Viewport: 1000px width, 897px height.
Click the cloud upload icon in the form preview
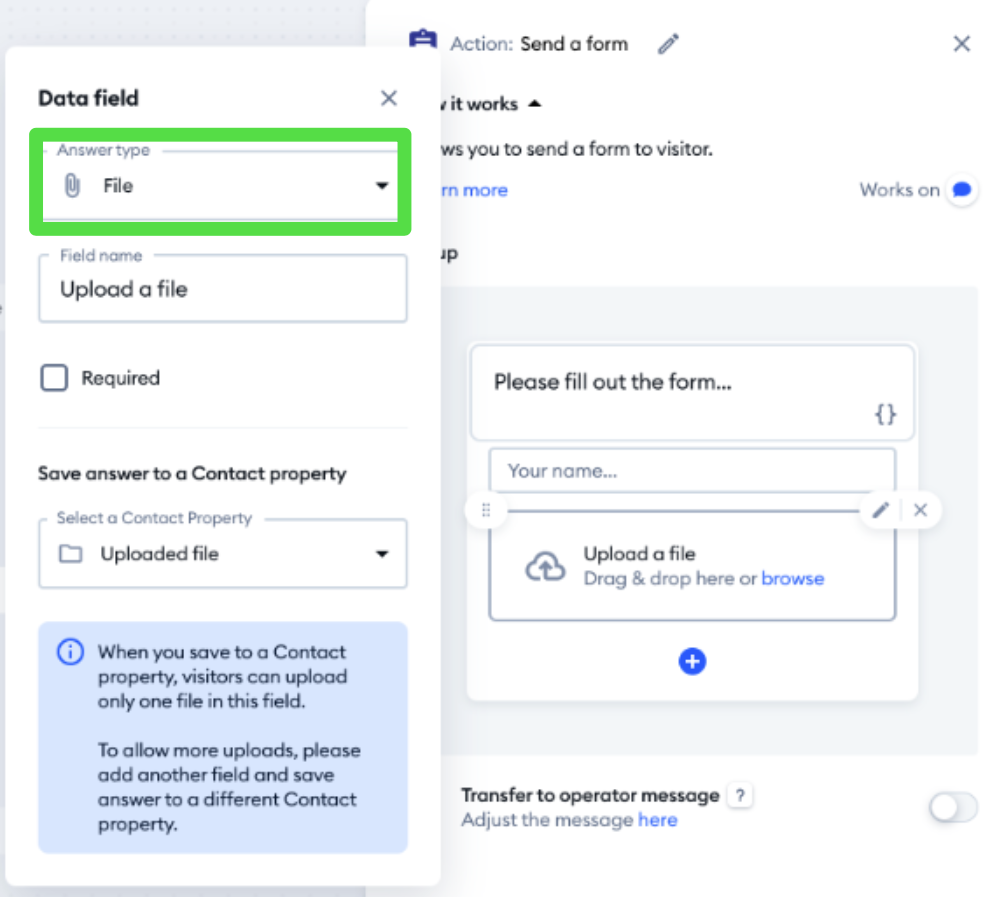[546, 566]
